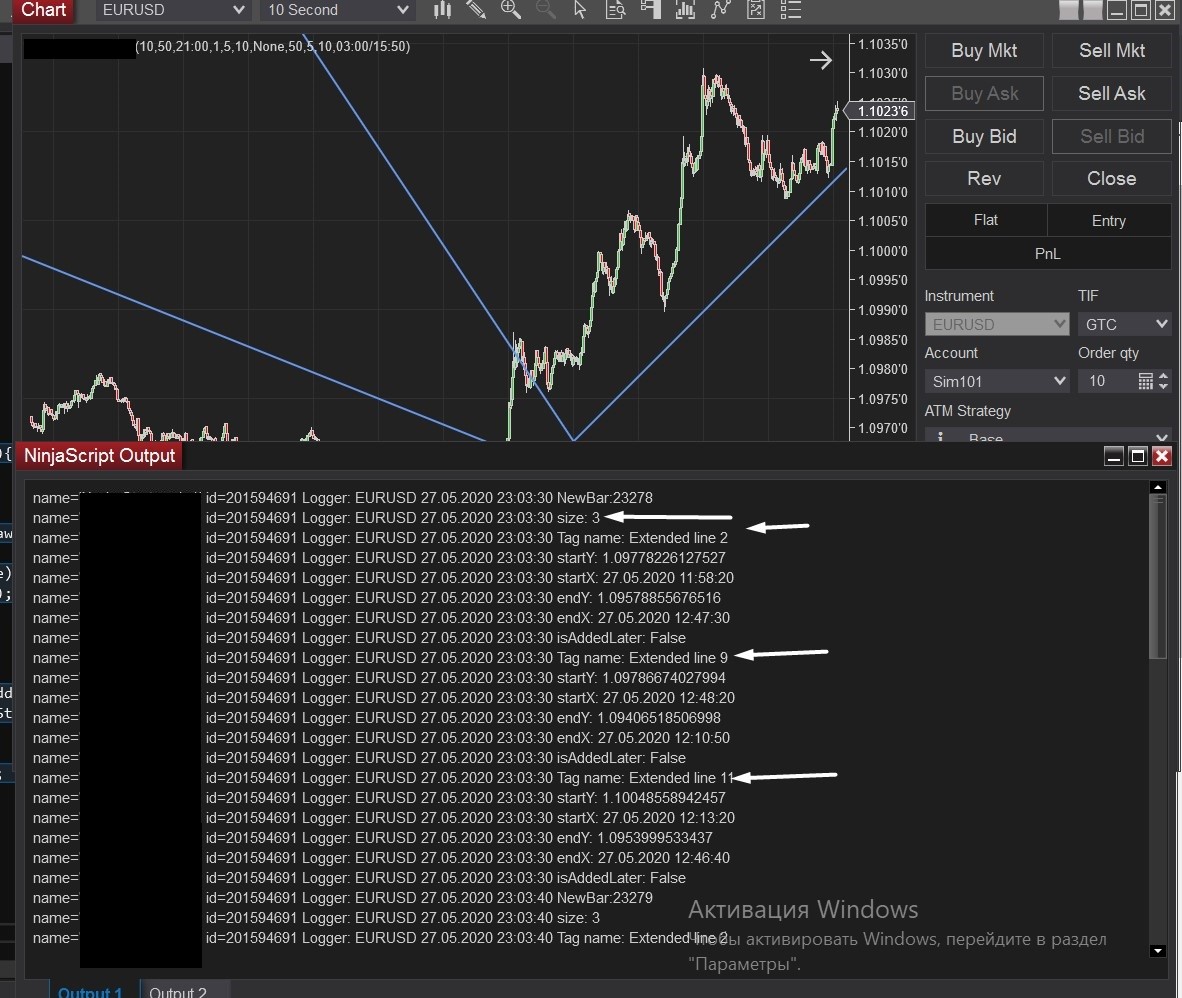Click the 23:03:30 'size: 3' output line
Viewport: 1182px width, 998px height.
tap(317, 518)
